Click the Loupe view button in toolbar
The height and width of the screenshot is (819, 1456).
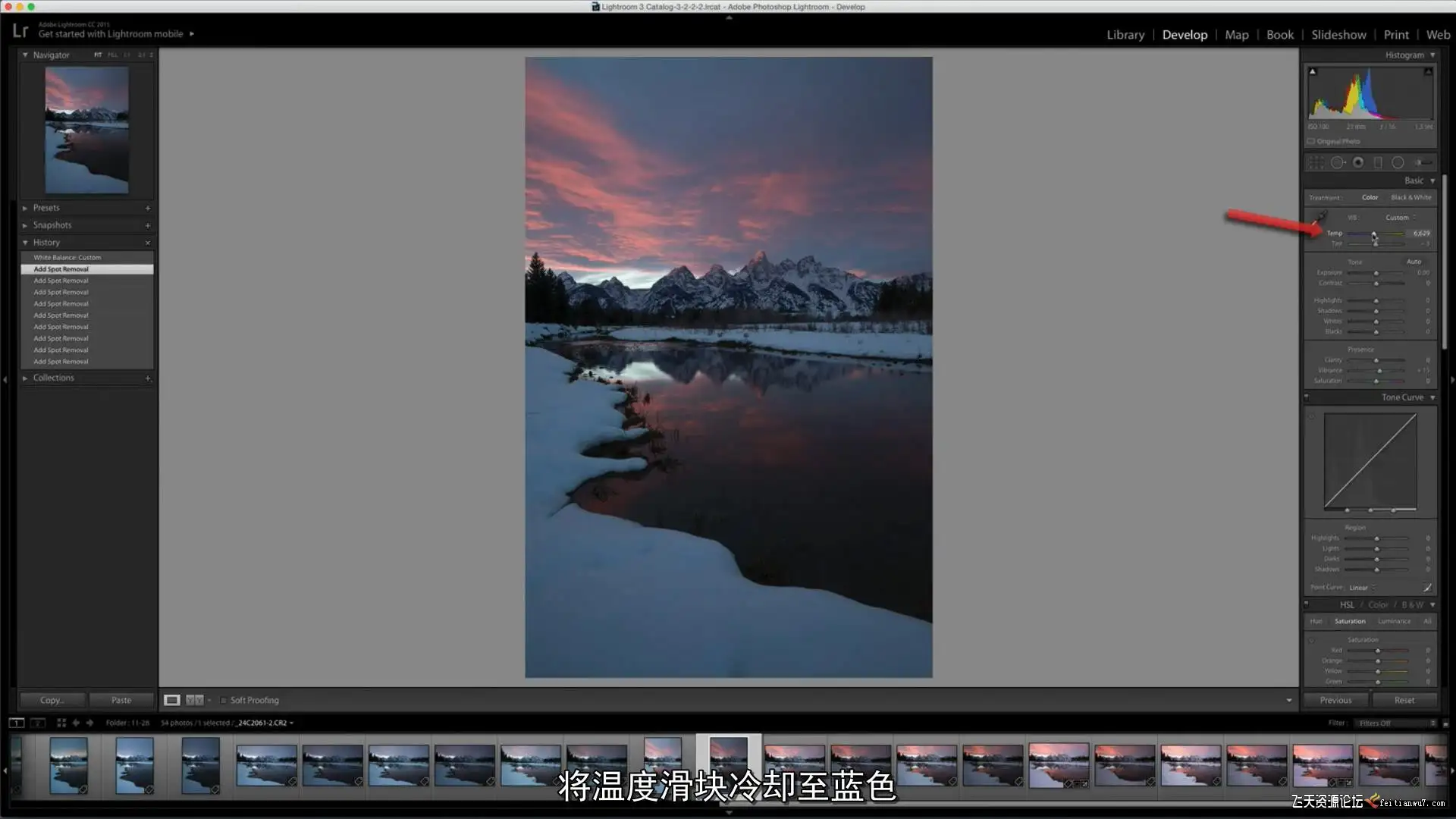click(x=172, y=700)
